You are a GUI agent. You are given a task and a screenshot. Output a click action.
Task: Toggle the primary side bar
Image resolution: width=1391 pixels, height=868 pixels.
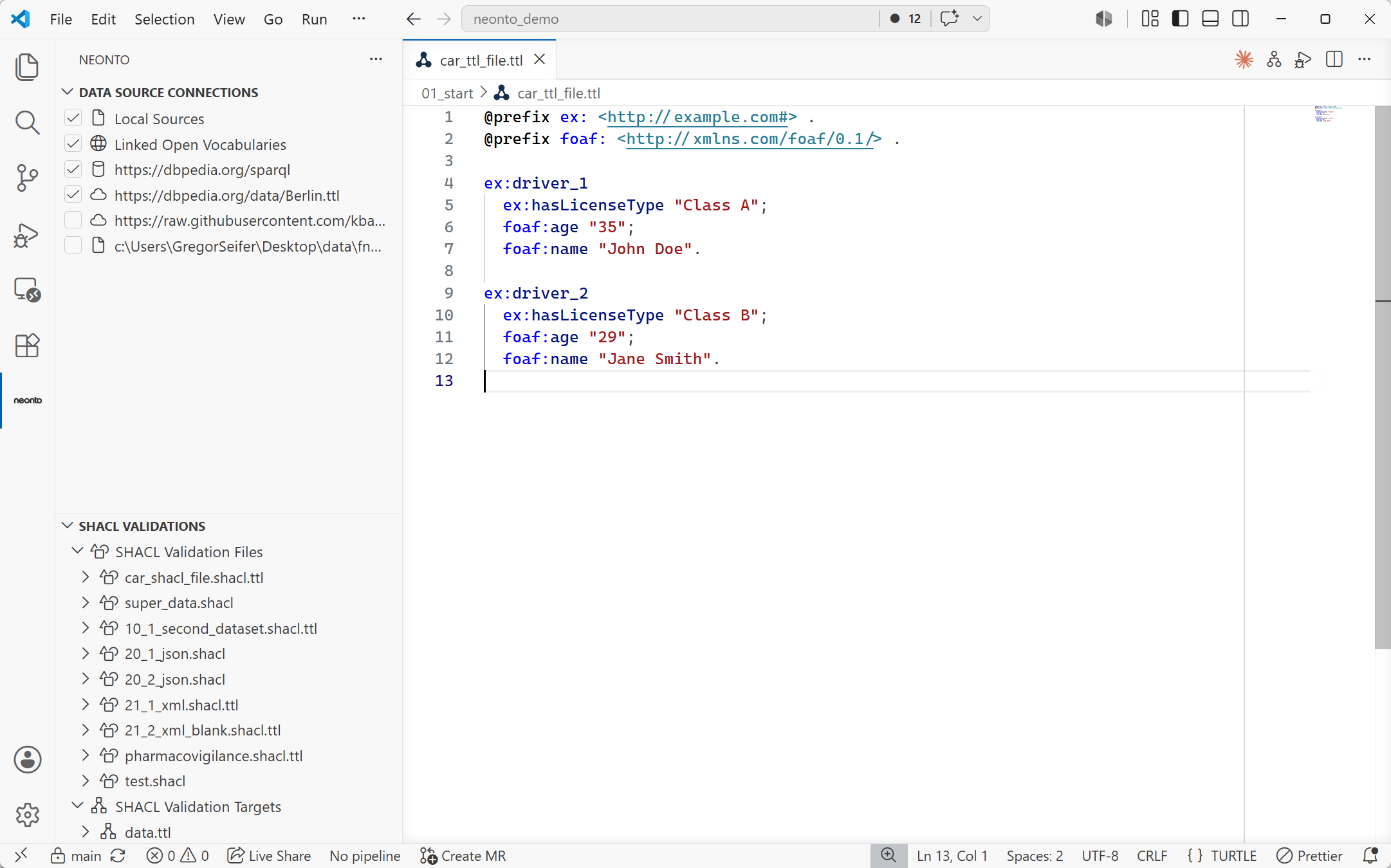pos(1180,19)
